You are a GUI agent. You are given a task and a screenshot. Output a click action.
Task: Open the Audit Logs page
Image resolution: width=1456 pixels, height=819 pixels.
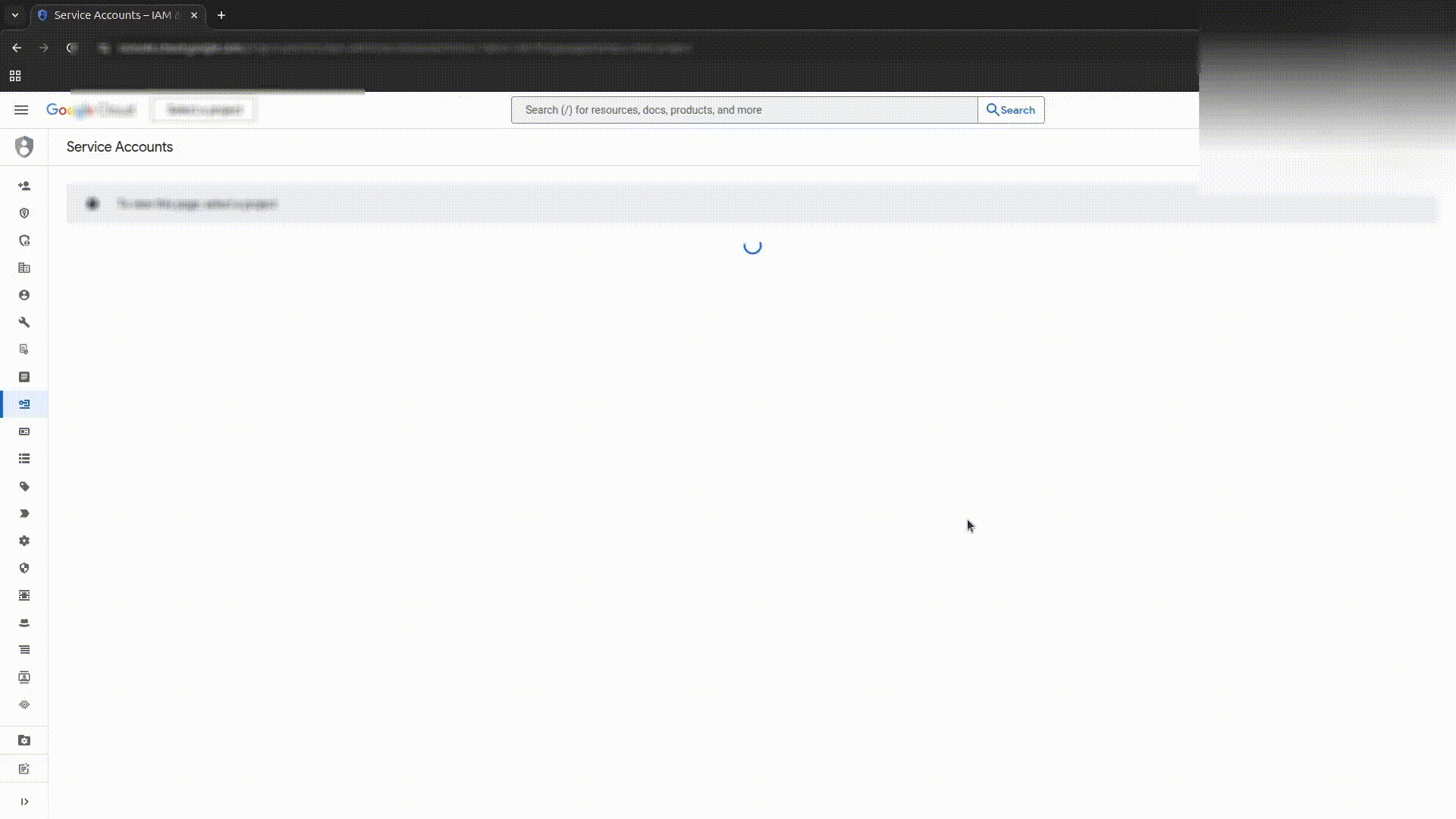point(24,650)
